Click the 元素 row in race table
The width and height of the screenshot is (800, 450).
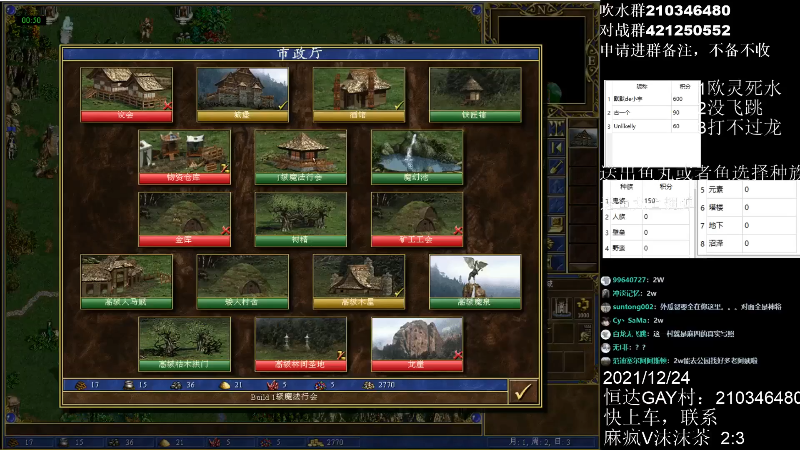click(x=747, y=189)
